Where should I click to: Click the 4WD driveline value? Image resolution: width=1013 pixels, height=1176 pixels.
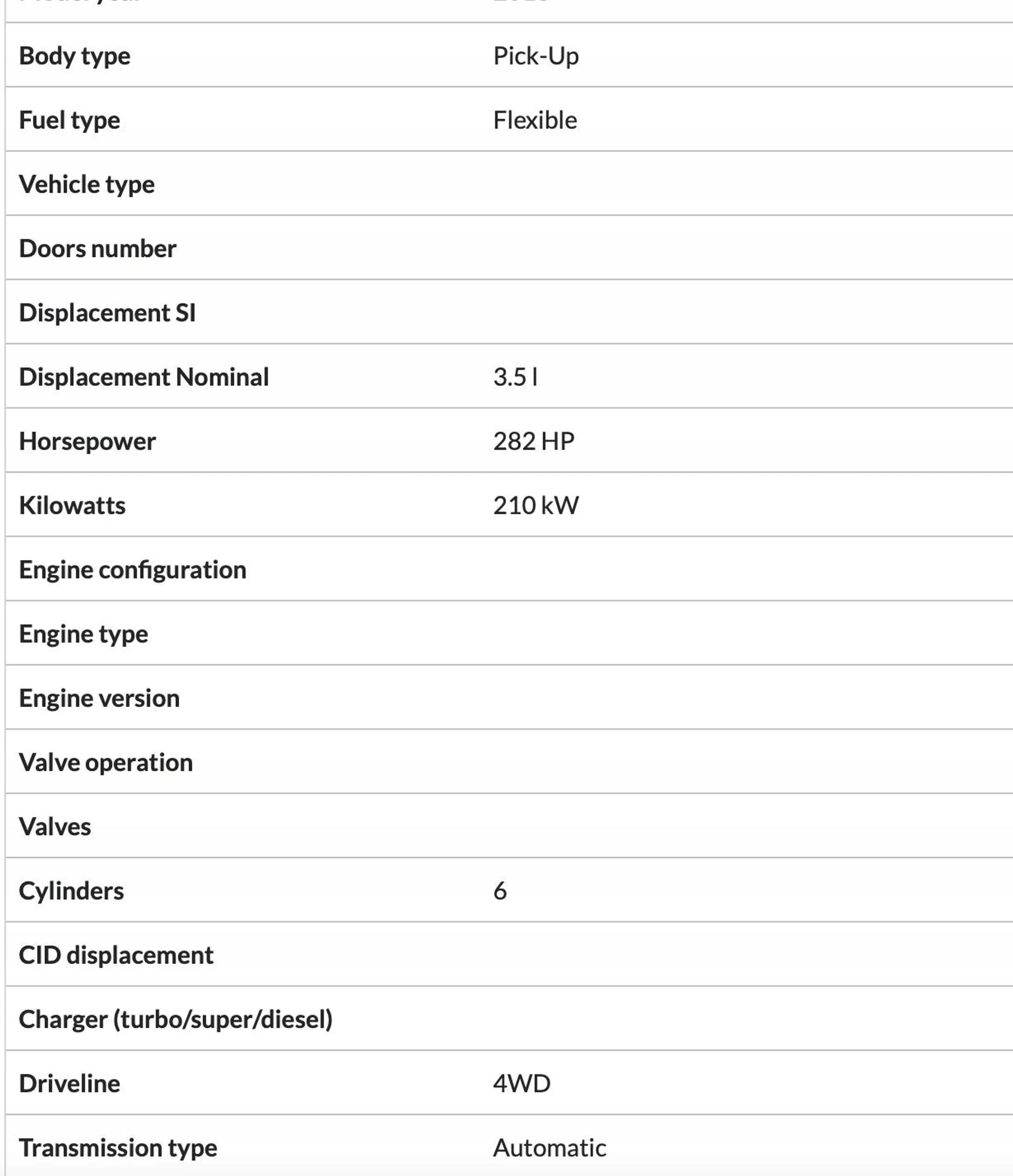coord(522,1083)
